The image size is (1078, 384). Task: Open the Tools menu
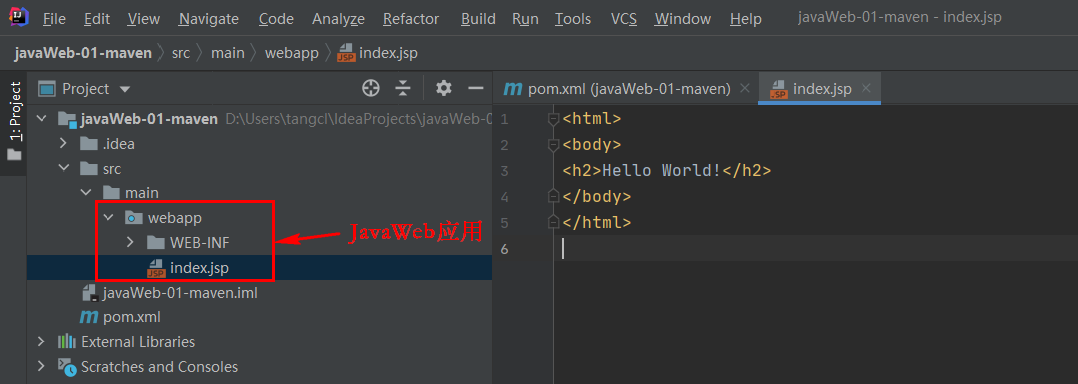[x=573, y=19]
